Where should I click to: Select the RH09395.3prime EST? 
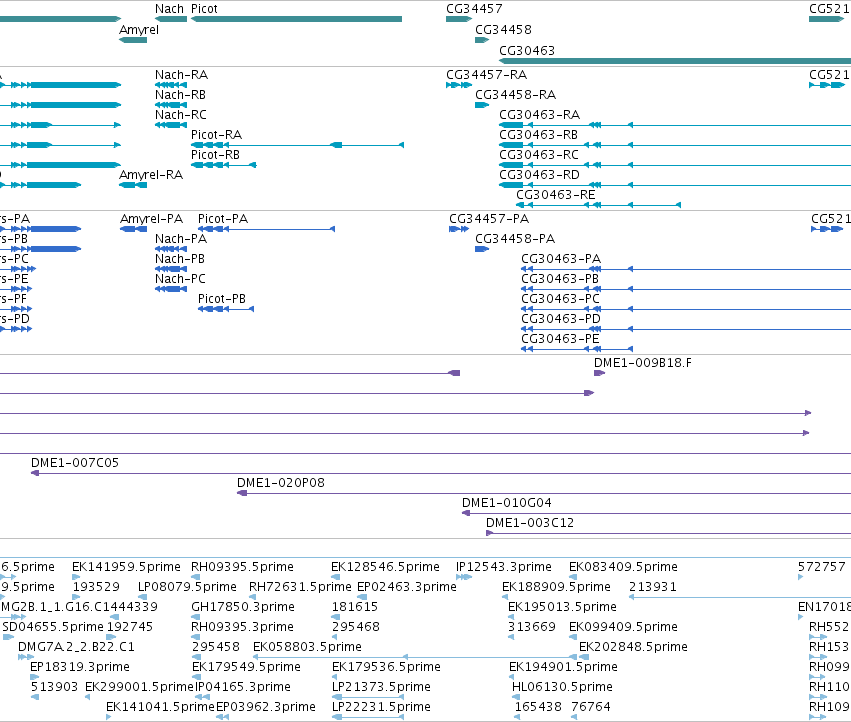tap(195, 637)
